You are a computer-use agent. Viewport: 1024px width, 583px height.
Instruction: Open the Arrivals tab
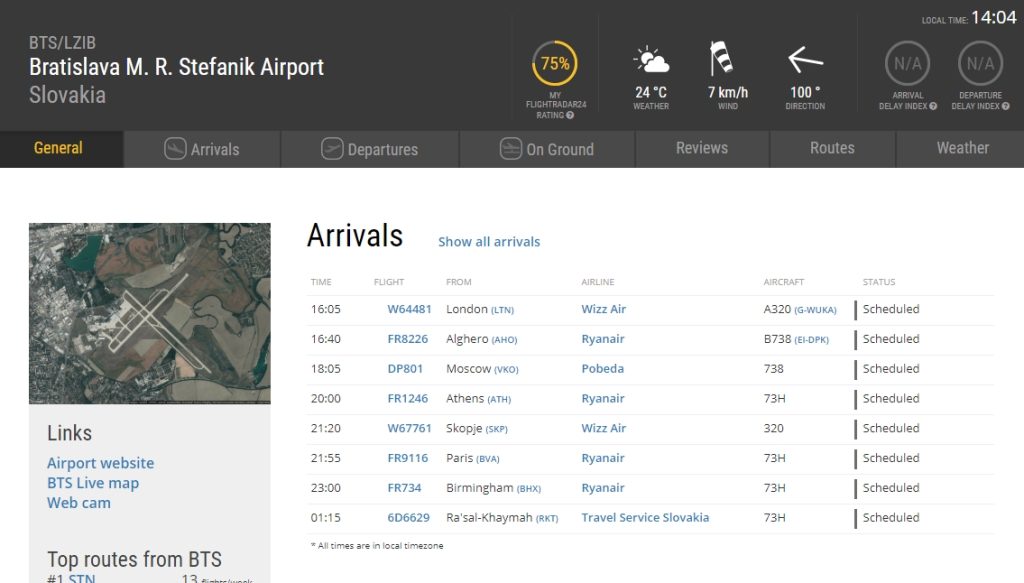point(202,149)
